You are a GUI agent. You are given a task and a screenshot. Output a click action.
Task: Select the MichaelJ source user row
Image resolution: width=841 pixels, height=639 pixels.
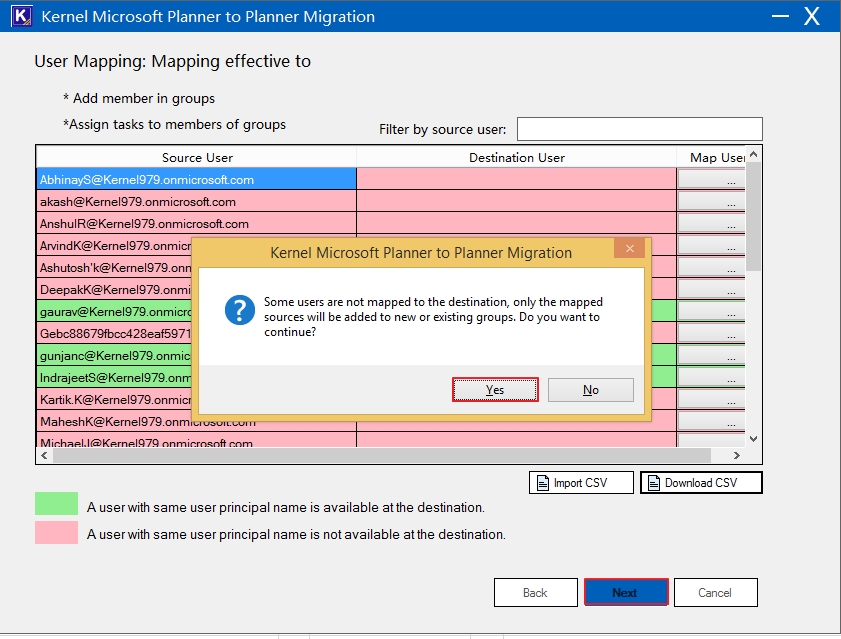point(196,440)
